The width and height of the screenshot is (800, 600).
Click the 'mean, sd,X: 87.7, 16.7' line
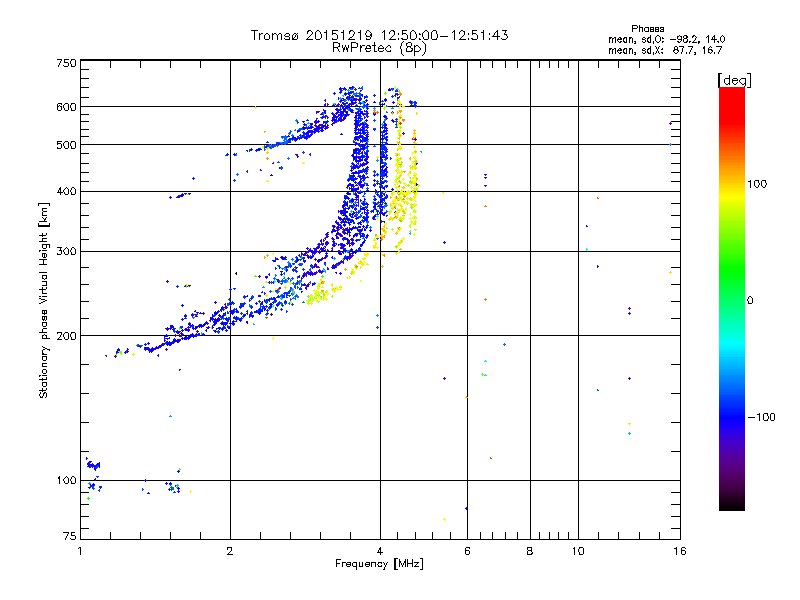point(665,50)
